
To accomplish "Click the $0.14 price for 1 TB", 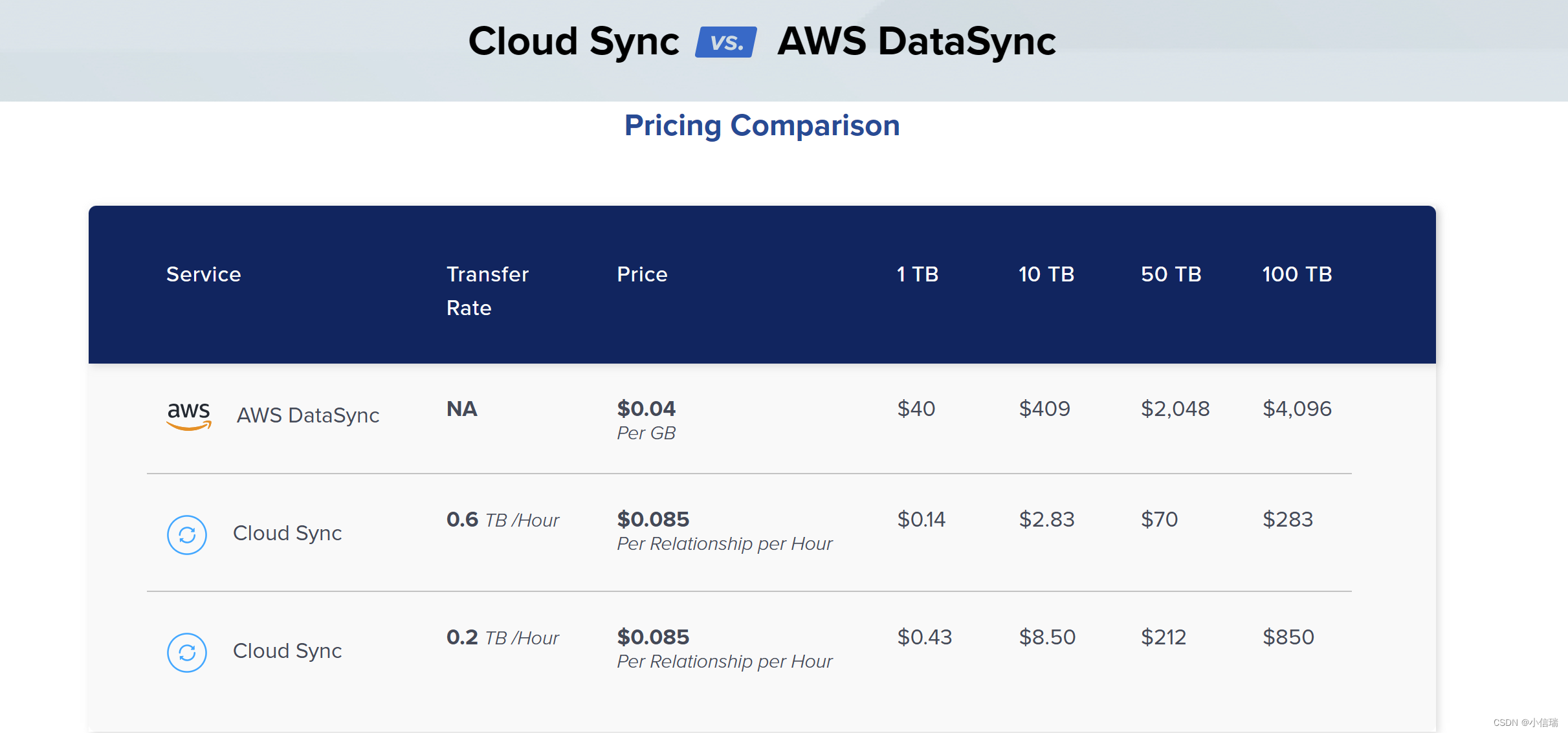I will tap(921, 520).
